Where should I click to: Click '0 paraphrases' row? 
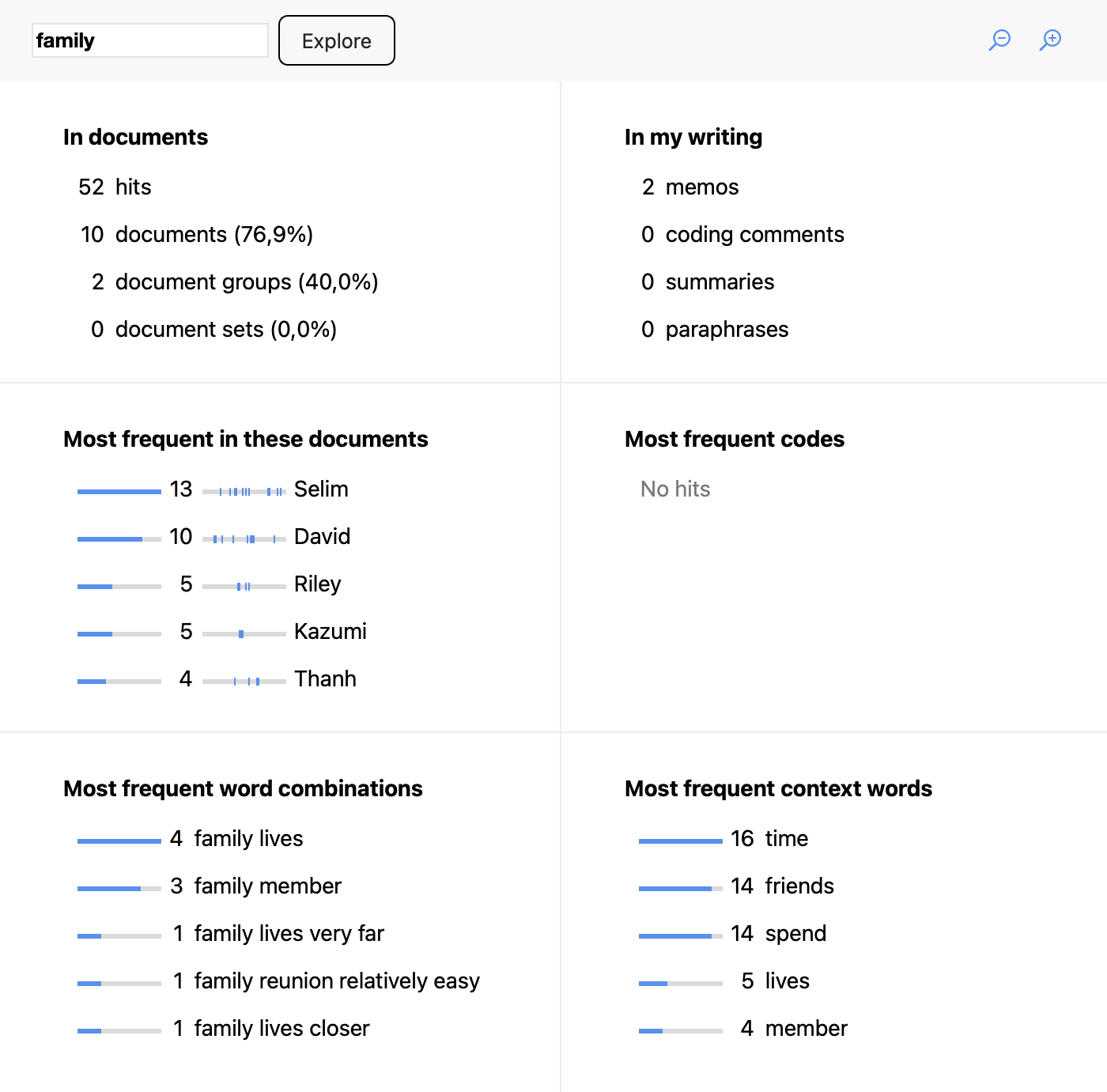pyautogui.click(x=715, y=329)
